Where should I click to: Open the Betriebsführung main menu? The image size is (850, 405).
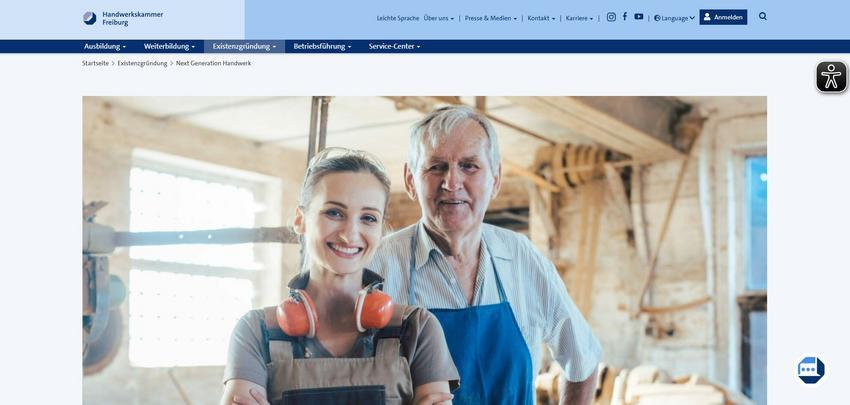click(x=322, y=47)
